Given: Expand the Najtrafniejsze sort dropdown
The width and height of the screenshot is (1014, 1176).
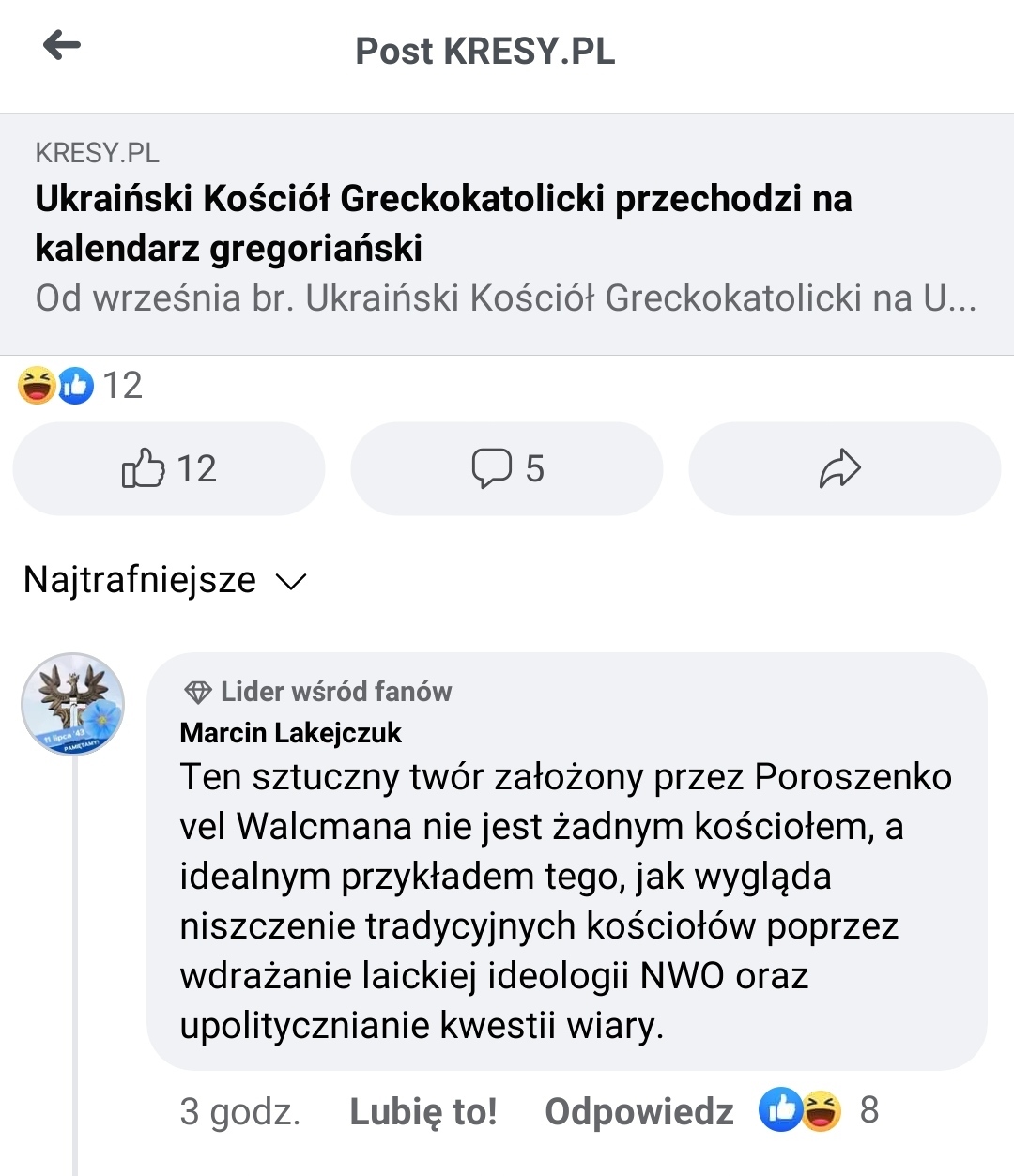Looking at the screenshot, I should [140, 580].
